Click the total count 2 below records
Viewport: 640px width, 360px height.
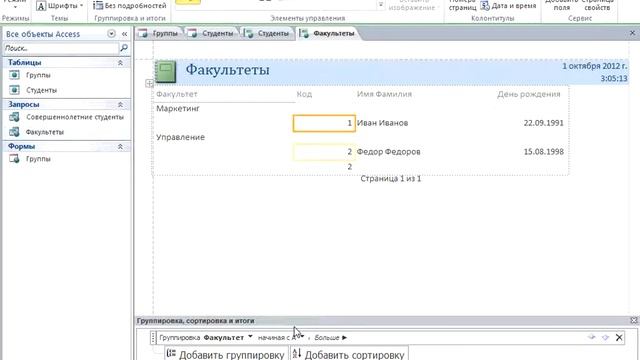pyautogui.click(x=349, y=167)
